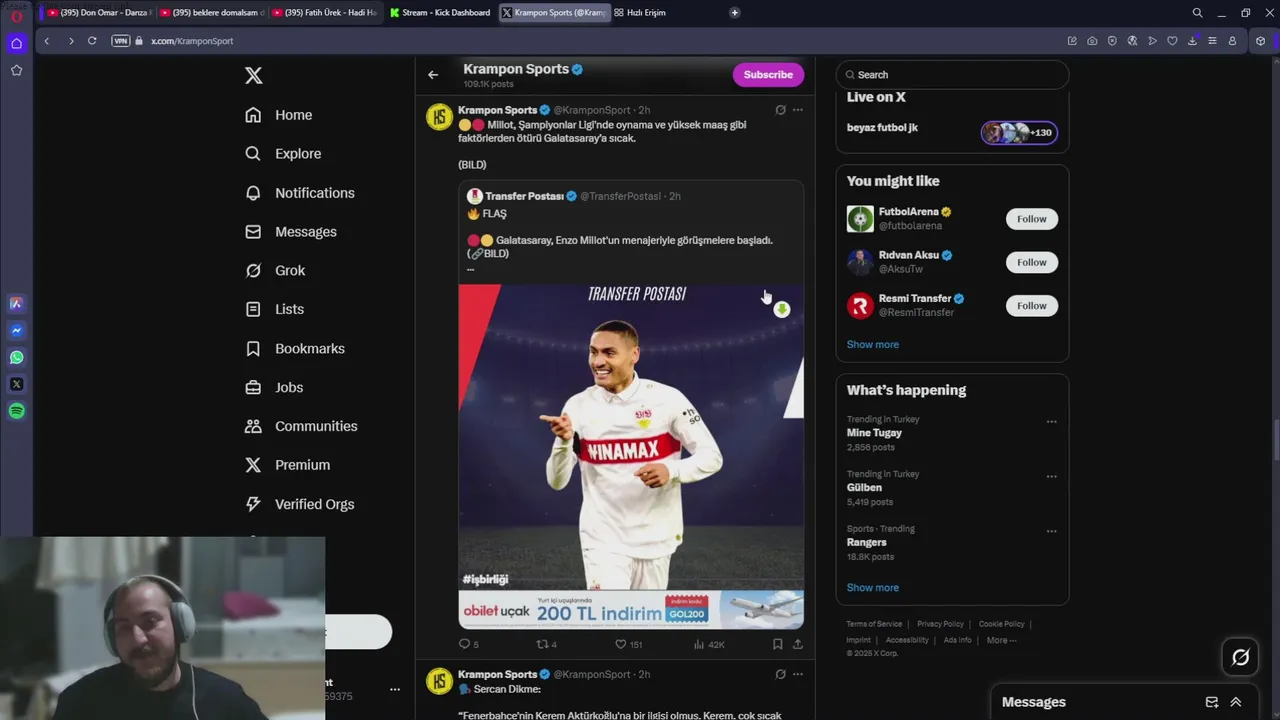Viewport: 1280px width, 720px height.
Task: Open Communities from the sidebar
Action: click(301, 426)
